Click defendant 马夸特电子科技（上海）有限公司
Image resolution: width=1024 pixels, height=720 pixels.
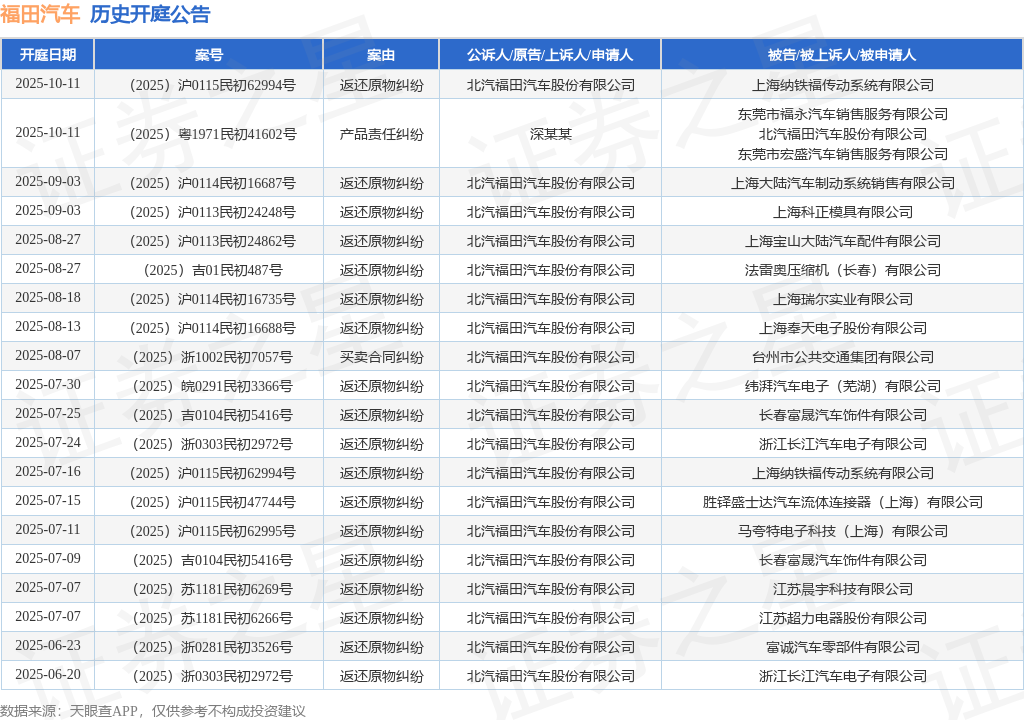coord(842,531)
